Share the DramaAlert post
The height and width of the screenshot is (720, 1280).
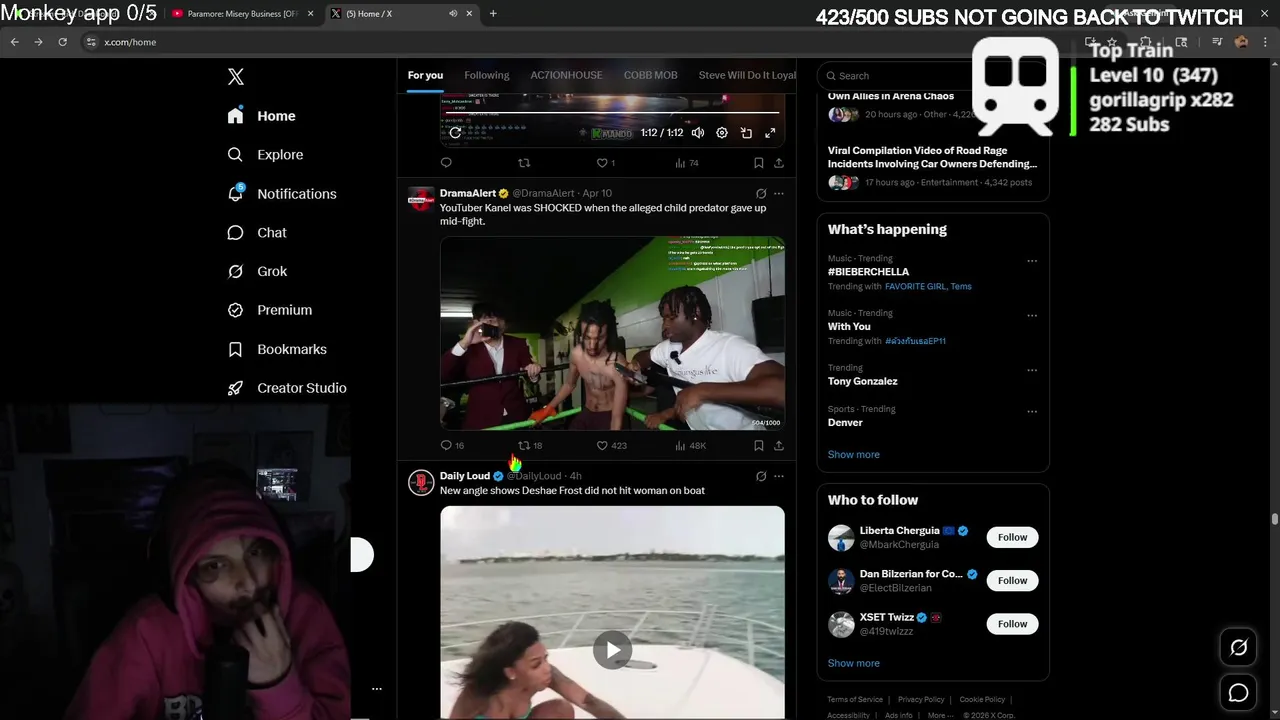coord(779,446)
